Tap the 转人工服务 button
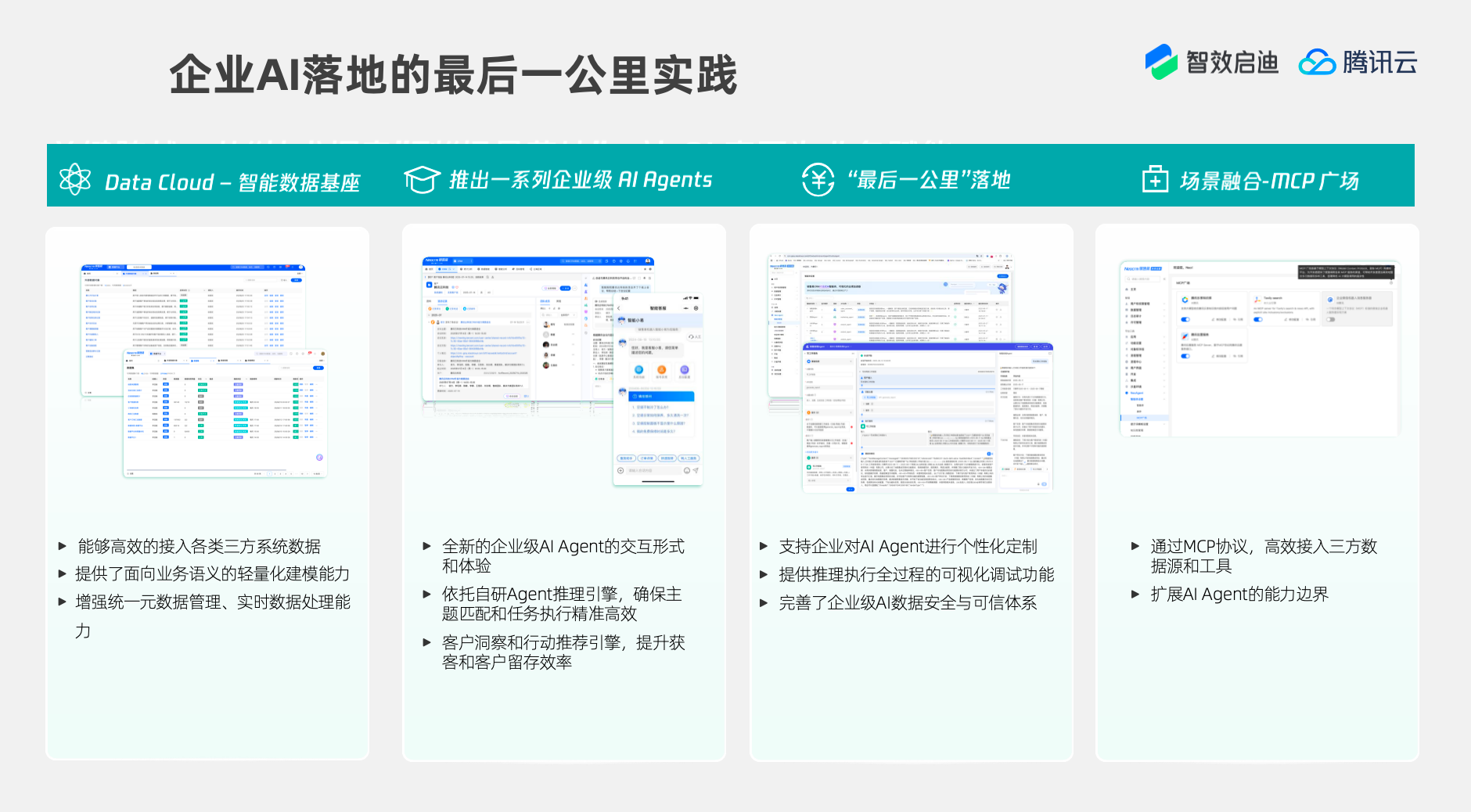The width and height of the screenshot is (1471, 812). point(689,458)
